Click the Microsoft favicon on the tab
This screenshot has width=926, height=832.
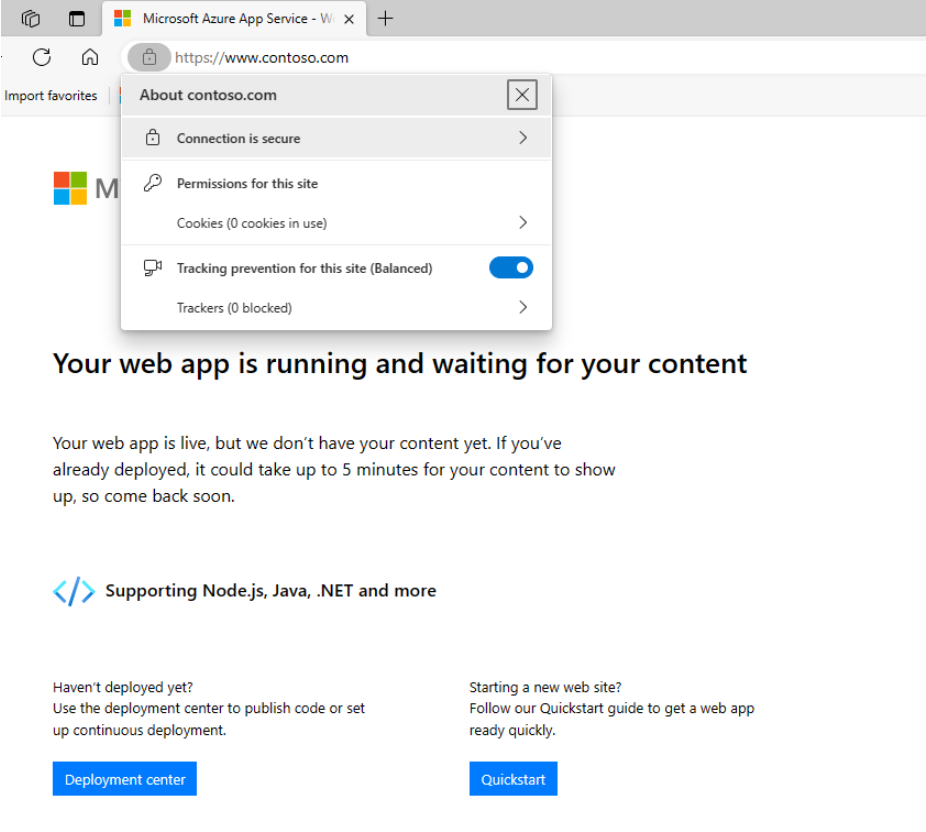click(x=122, y=18)
